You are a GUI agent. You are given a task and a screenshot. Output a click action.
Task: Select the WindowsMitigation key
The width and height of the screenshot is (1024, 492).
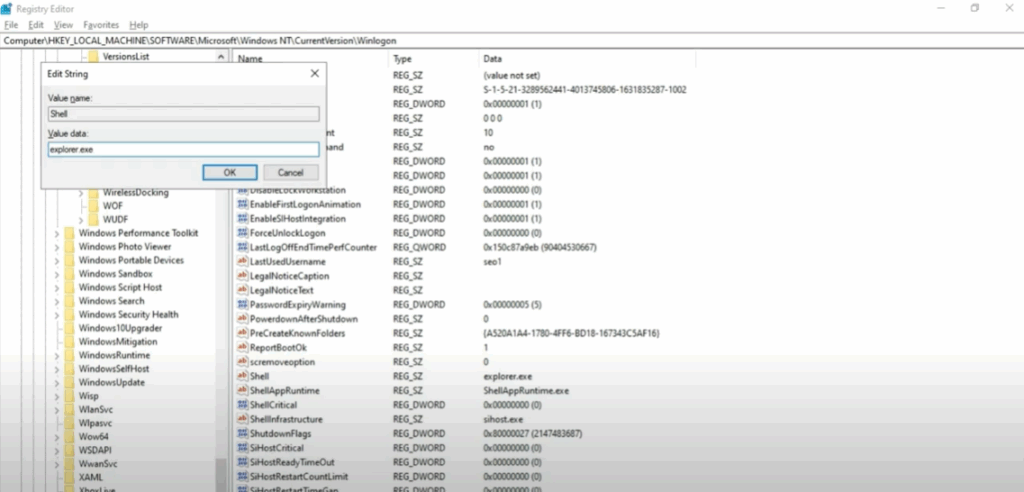coord(118,342)
